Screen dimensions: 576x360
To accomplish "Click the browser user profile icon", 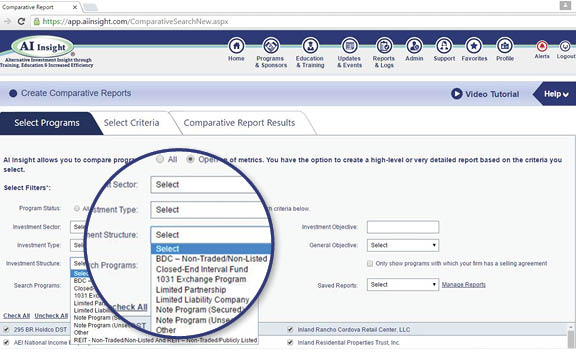I will (x=565, y=6).
